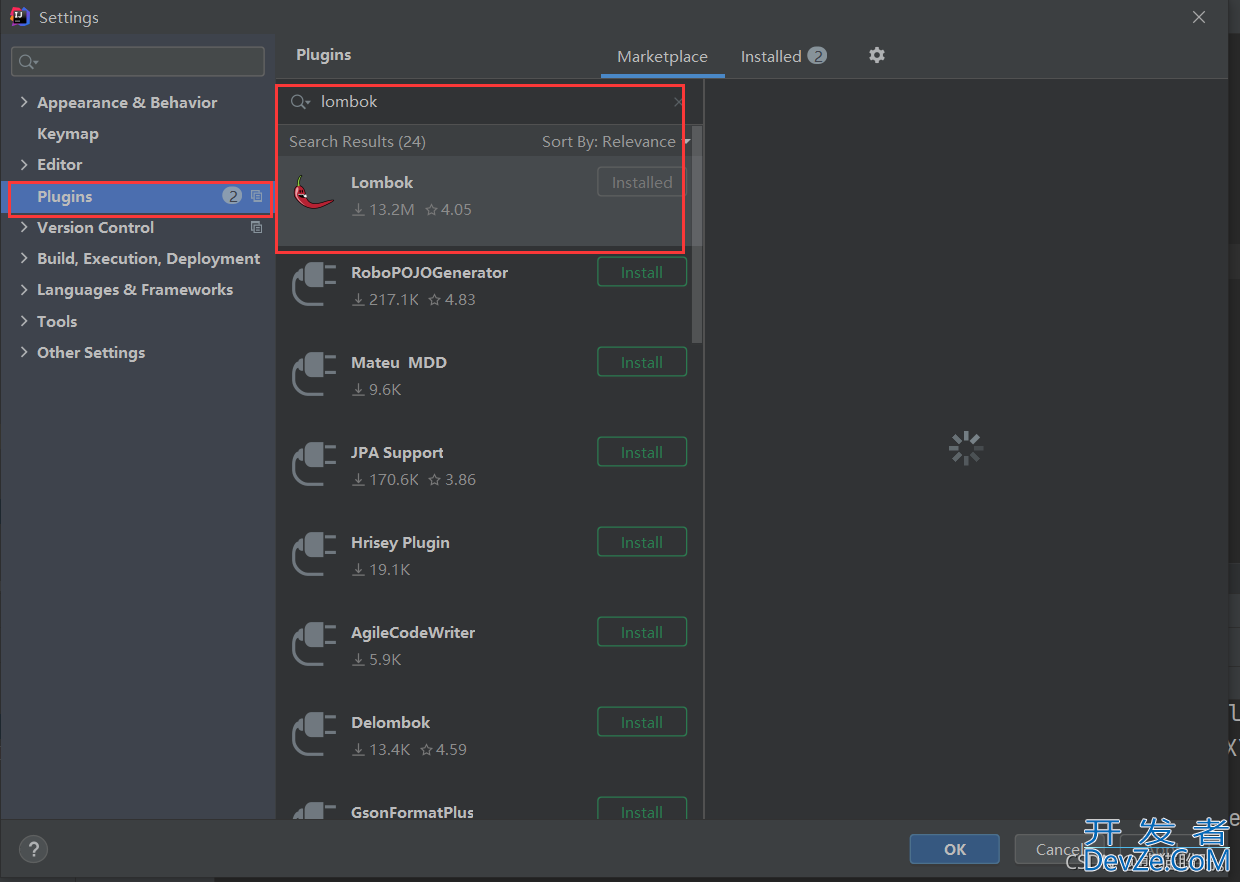Click the 4.83 rating for RoboPOJOGenerator
Image resolution: width=1240 pixels, height=882 pixels.
point(452,300)
